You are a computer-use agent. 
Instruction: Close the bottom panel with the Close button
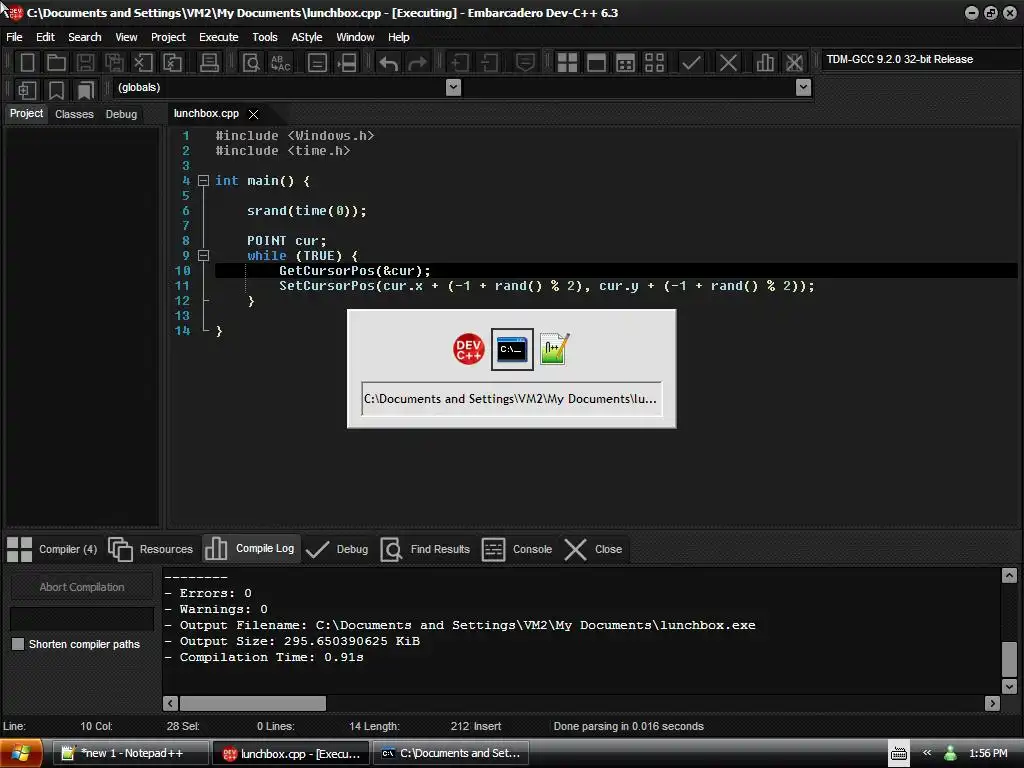click(x=593, y=549)
